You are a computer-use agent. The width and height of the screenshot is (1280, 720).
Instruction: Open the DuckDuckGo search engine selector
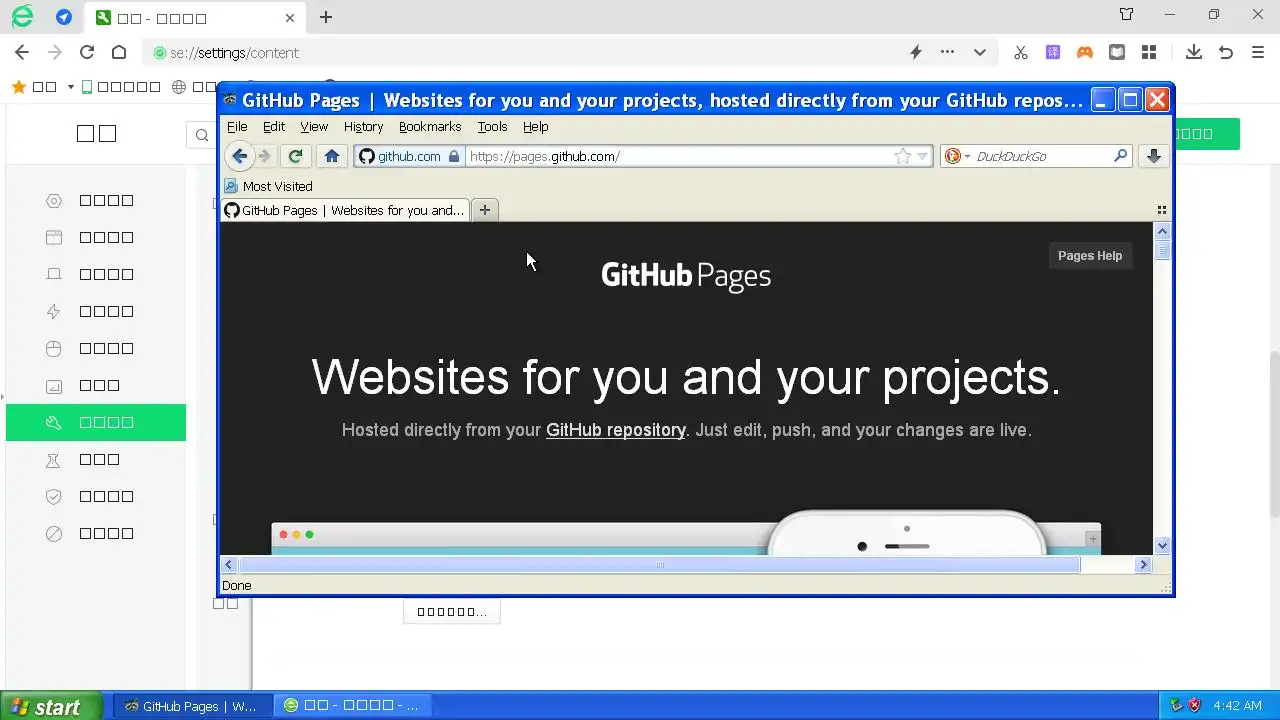tap(958, 156)
